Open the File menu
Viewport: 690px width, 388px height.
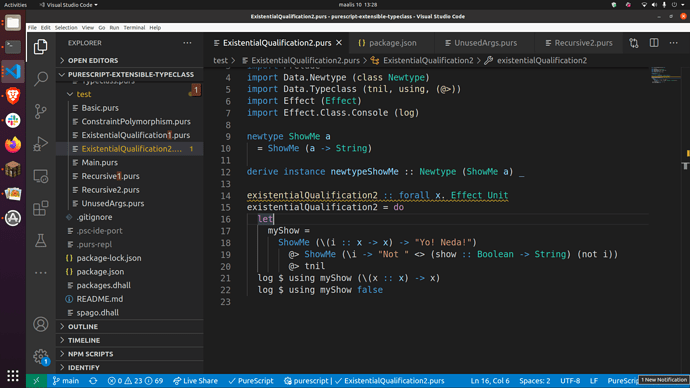32,28
